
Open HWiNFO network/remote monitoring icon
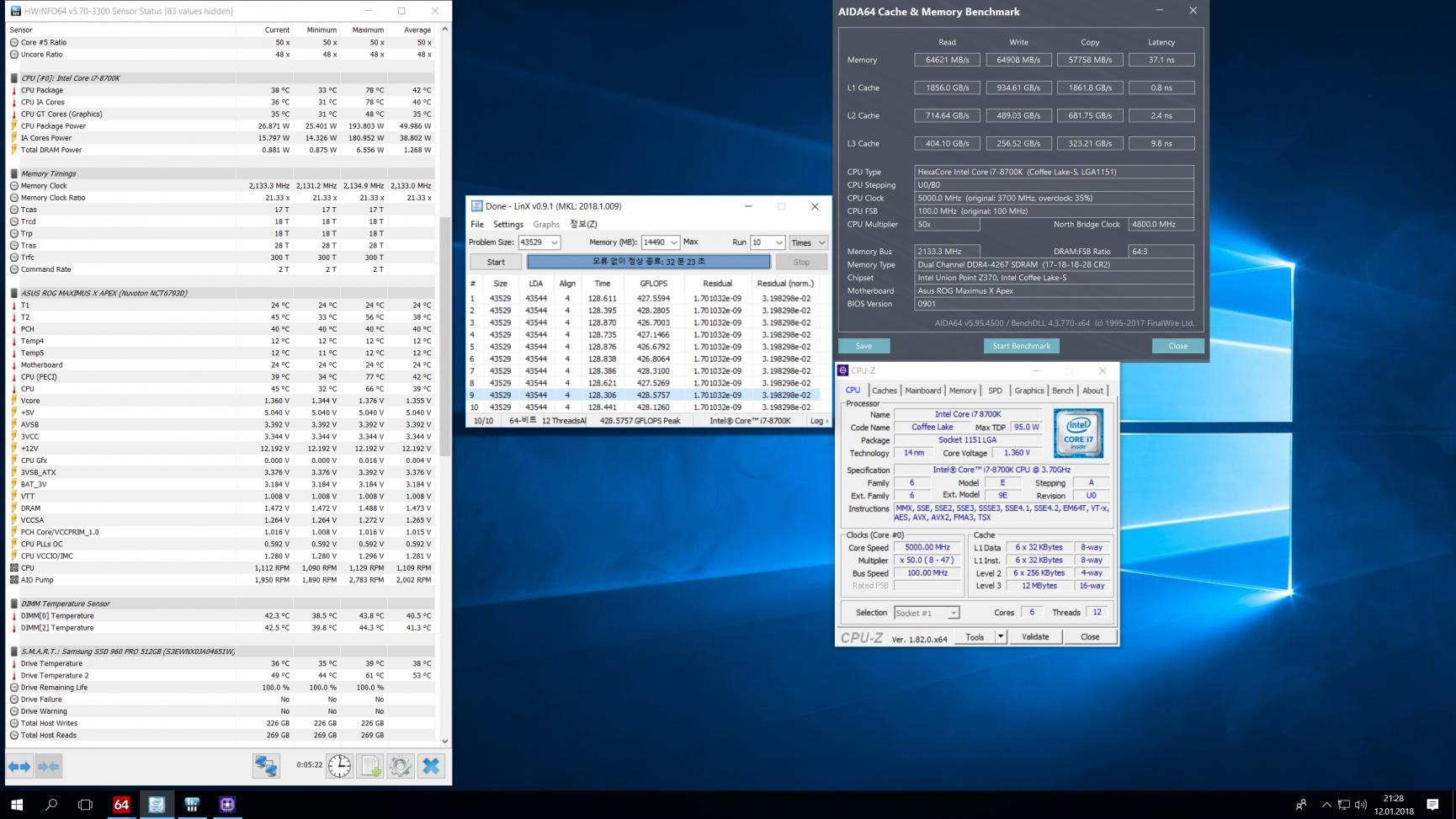pos(267,766)
